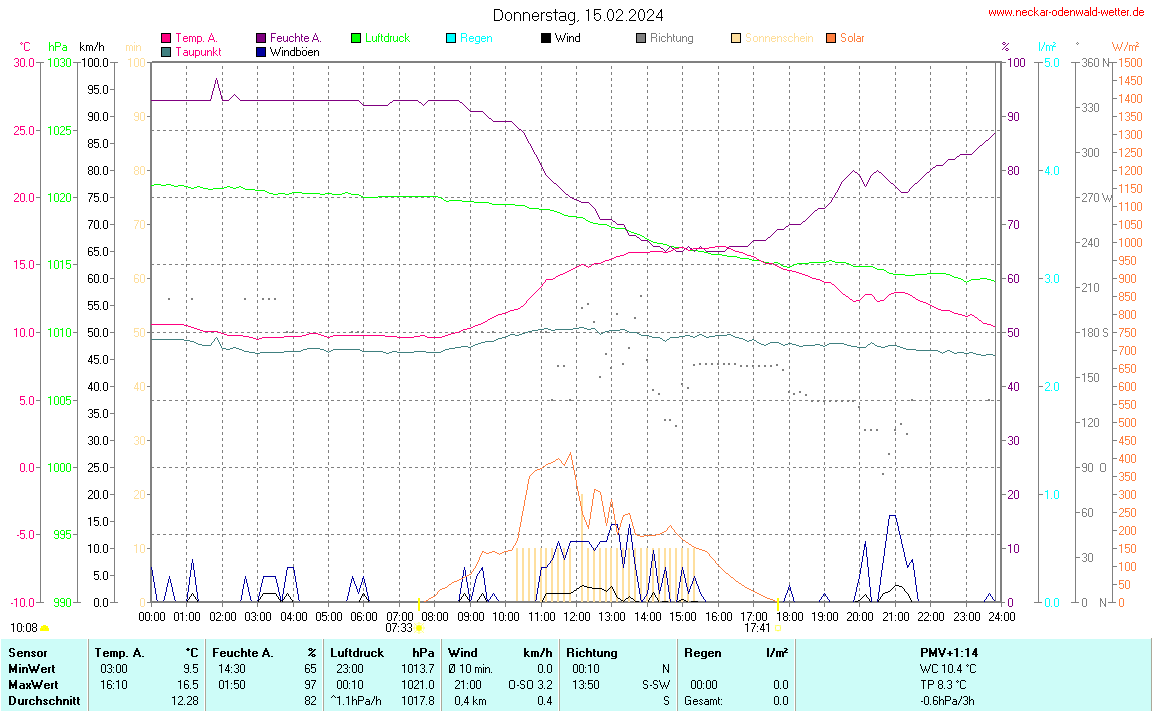This screenshot has width=1152, height=711.
Task: Click the gray Richtung legend square
Action: 641,38
